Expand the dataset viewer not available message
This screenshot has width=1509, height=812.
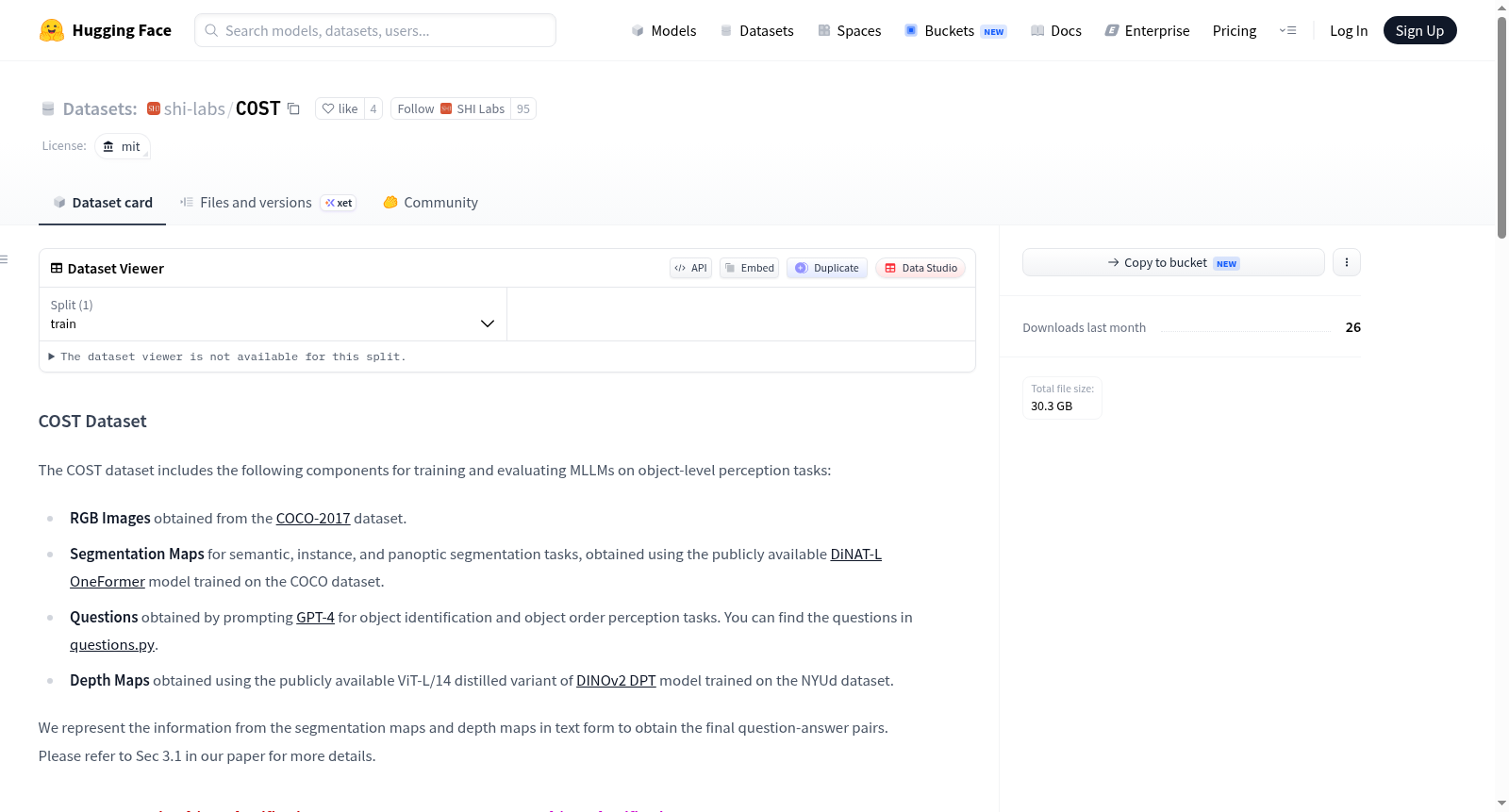(227, 356)
